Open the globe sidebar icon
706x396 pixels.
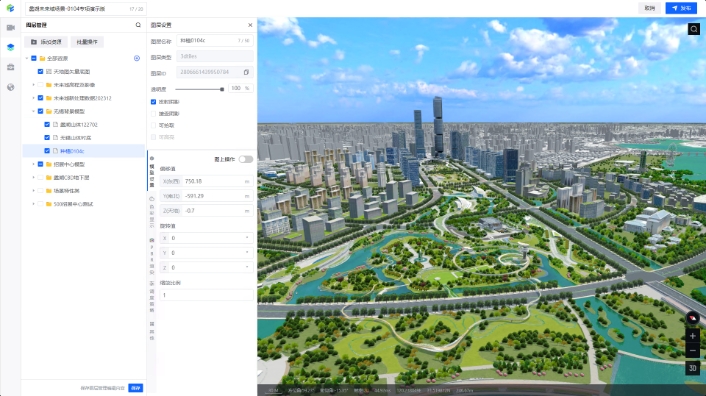pos(11,87)
